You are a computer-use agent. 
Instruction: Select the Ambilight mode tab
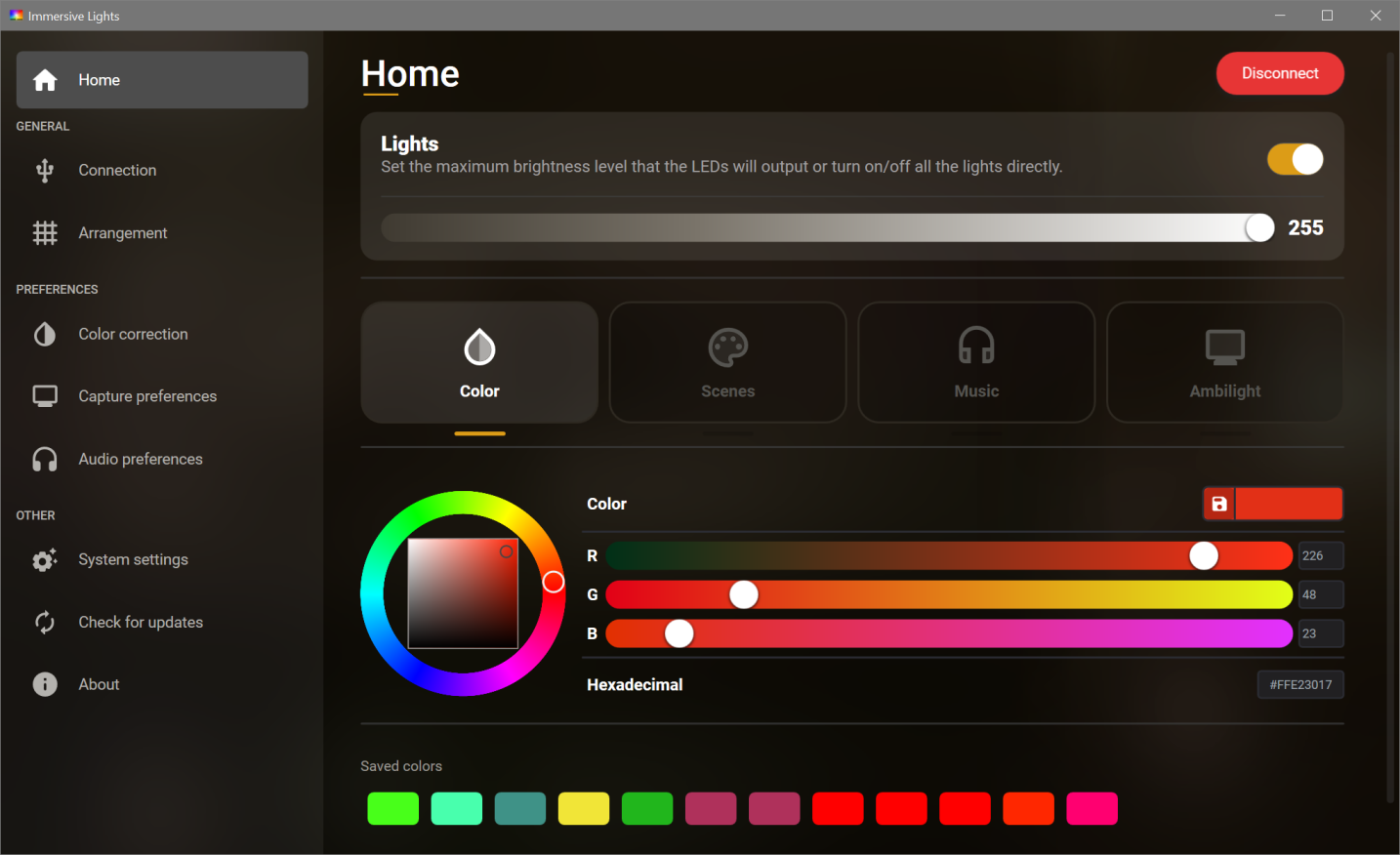[x=1224, y=362]
